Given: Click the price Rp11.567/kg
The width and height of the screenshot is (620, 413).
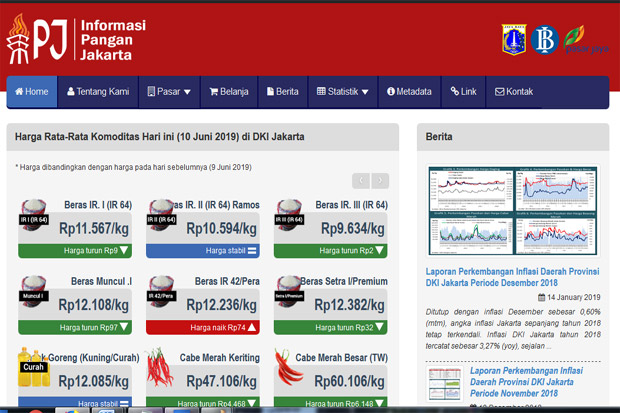Looking at the screenshot, I should 94,229.
